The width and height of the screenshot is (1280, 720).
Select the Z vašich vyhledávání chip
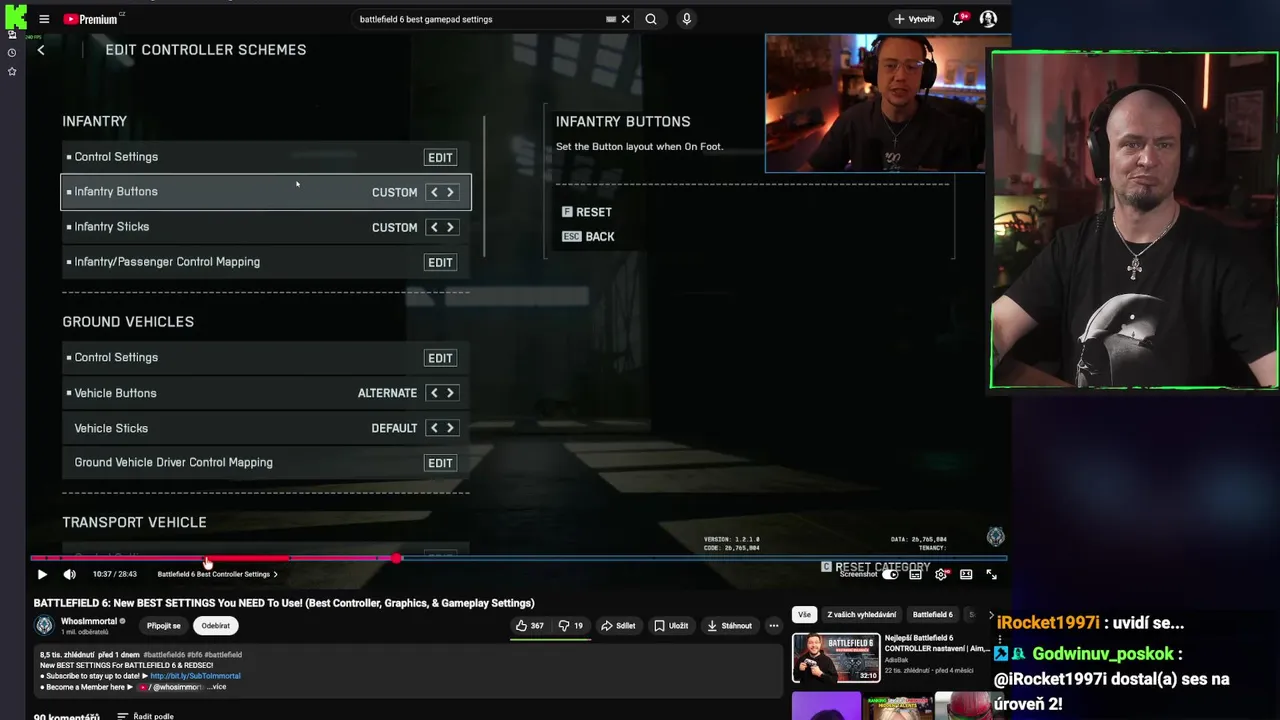click(861, 614)
